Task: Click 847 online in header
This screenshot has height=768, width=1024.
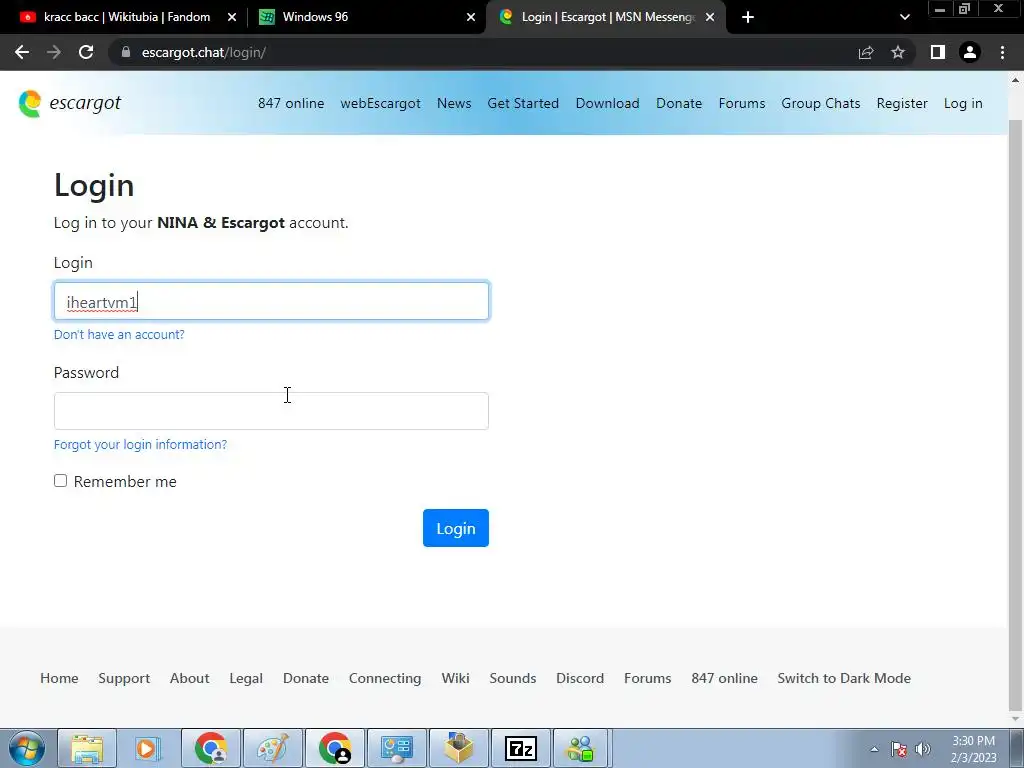Action: coord(291,103)
